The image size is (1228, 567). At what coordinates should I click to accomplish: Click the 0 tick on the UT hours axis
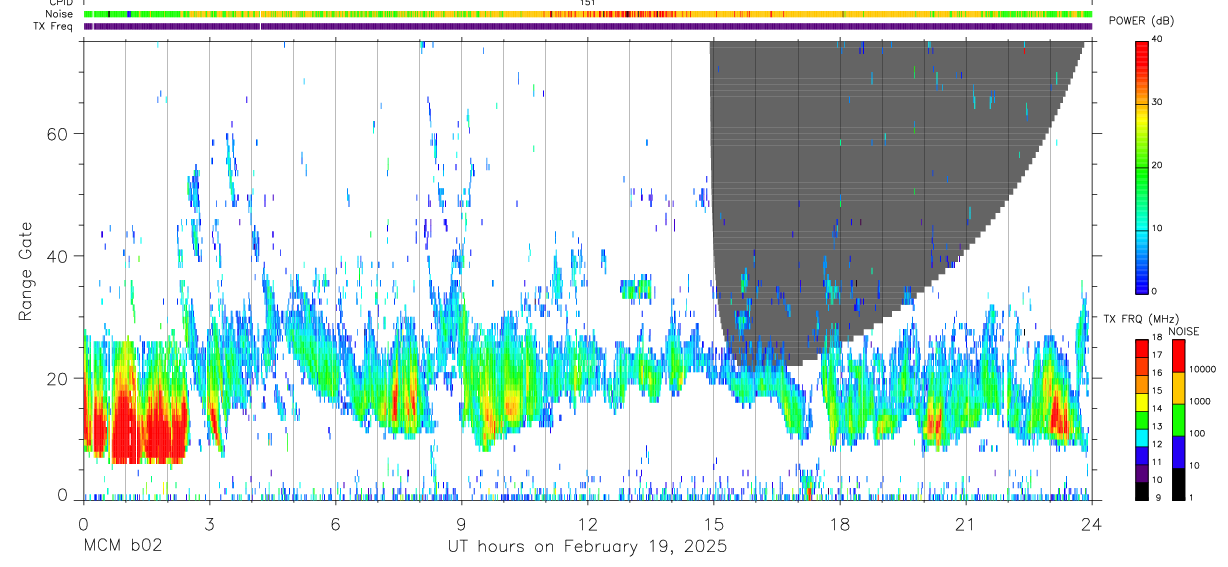83,523
